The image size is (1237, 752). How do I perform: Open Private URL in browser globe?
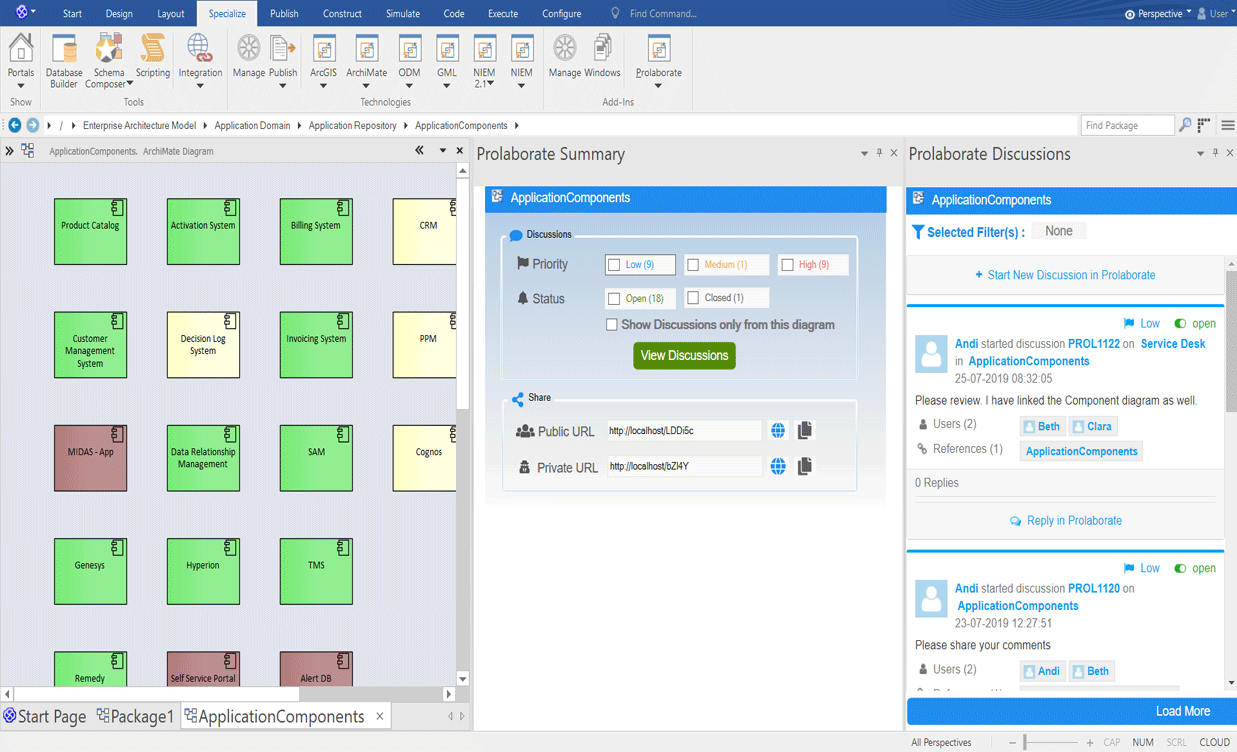[x=778, y=466]
